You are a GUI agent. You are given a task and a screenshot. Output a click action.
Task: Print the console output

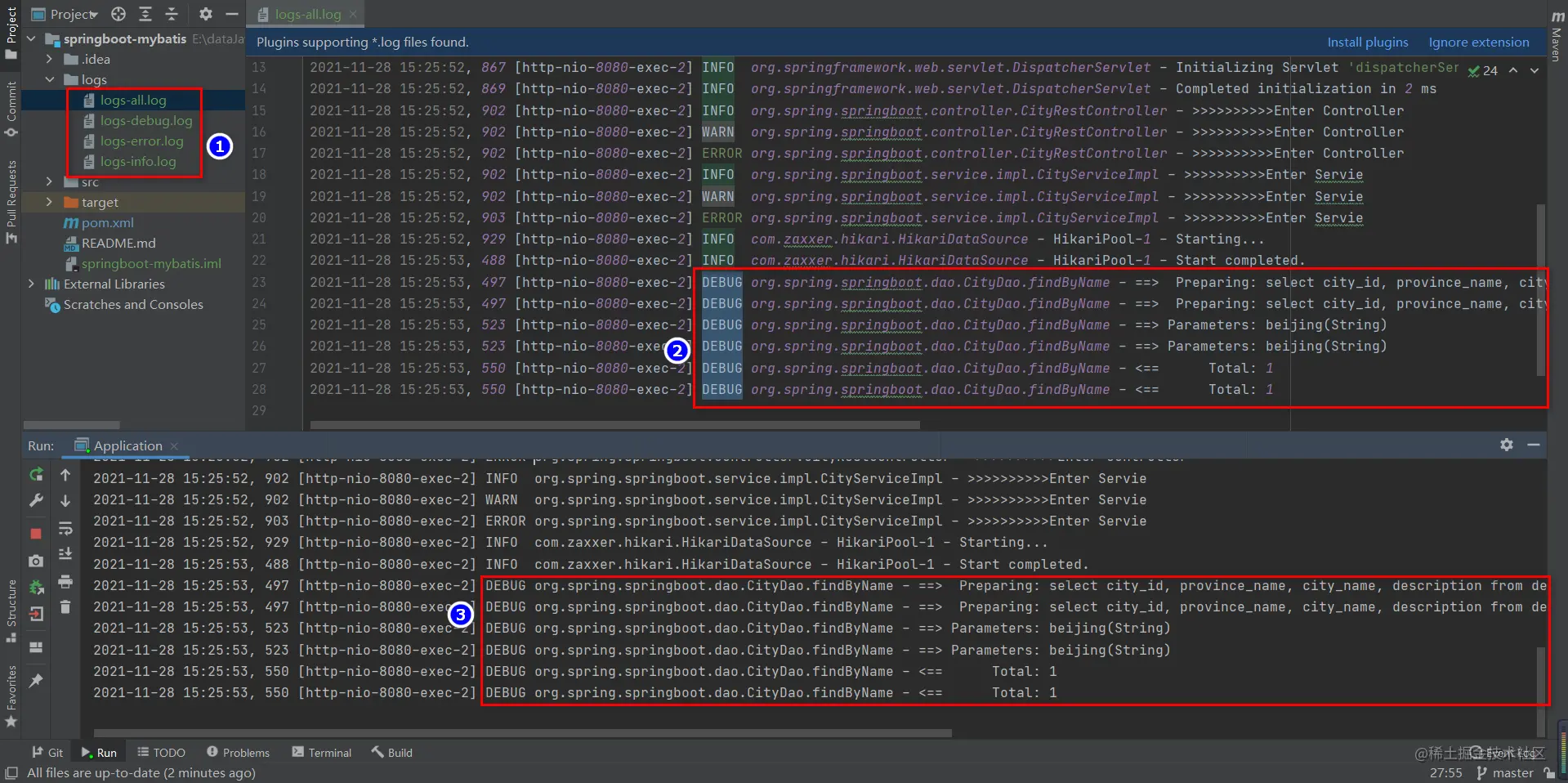click(65, 581)
